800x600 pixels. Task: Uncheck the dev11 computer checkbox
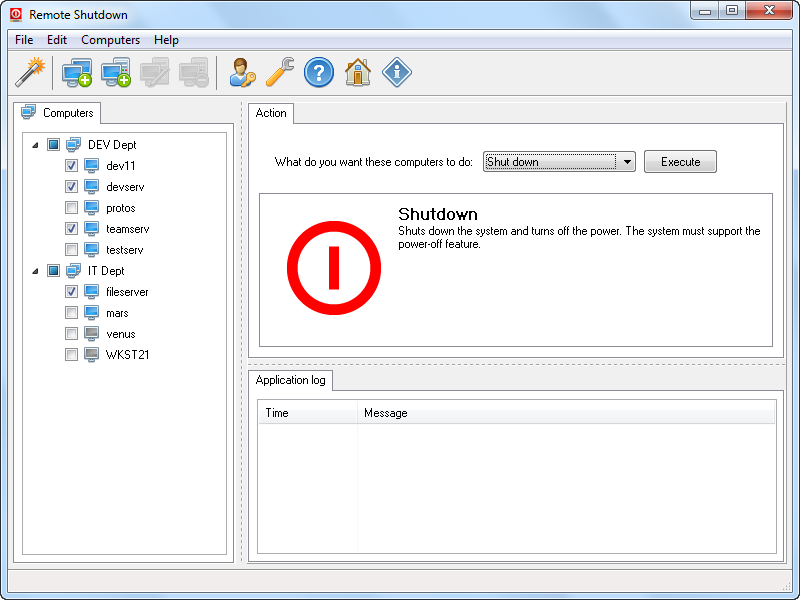pyautogui.click(x=71, y=166)
